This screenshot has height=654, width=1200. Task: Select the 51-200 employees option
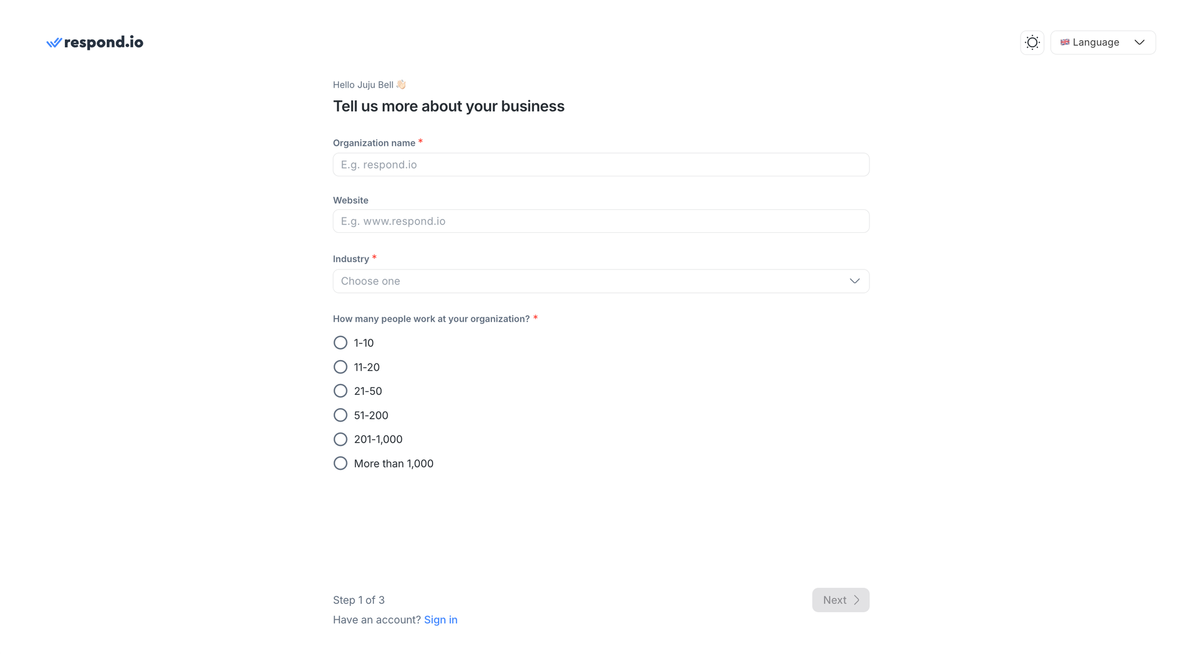pyautogui.click(x=340, y=414)
